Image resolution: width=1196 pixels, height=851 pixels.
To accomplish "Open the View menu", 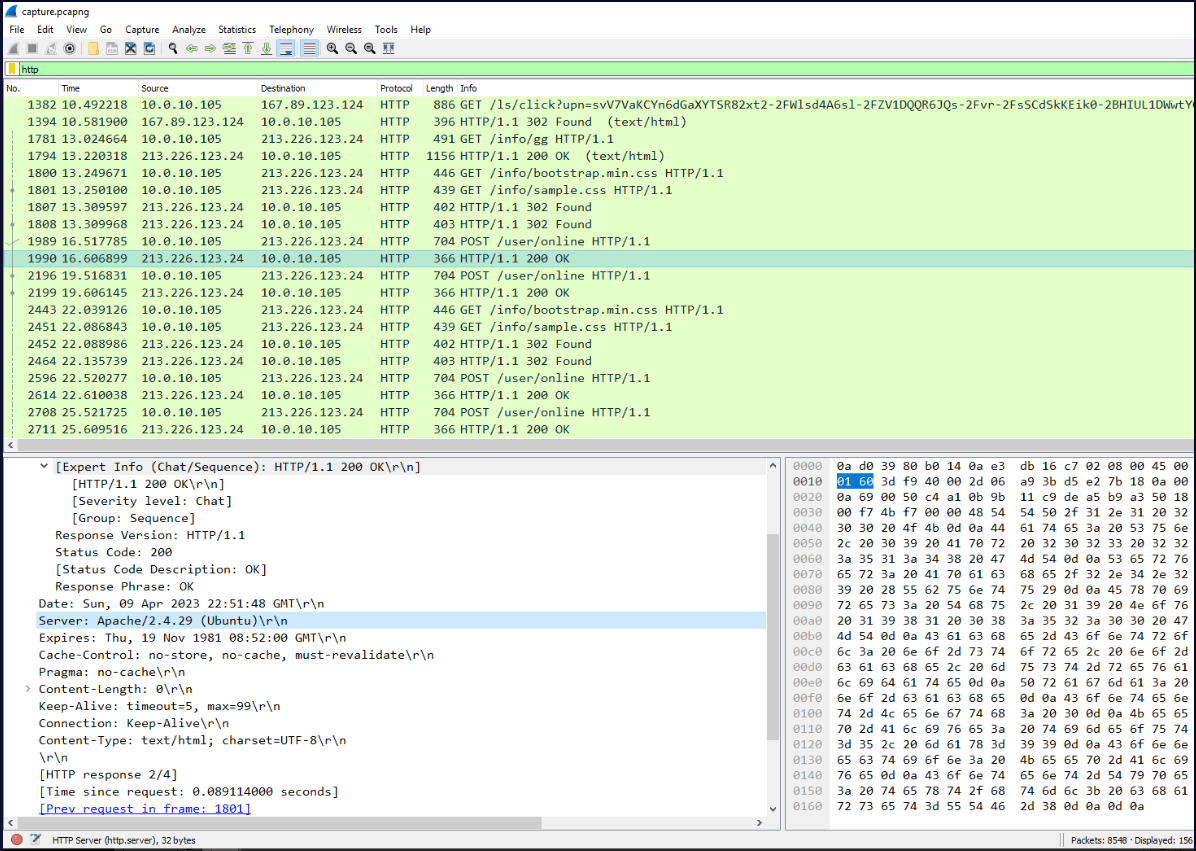I will (76, 30).
